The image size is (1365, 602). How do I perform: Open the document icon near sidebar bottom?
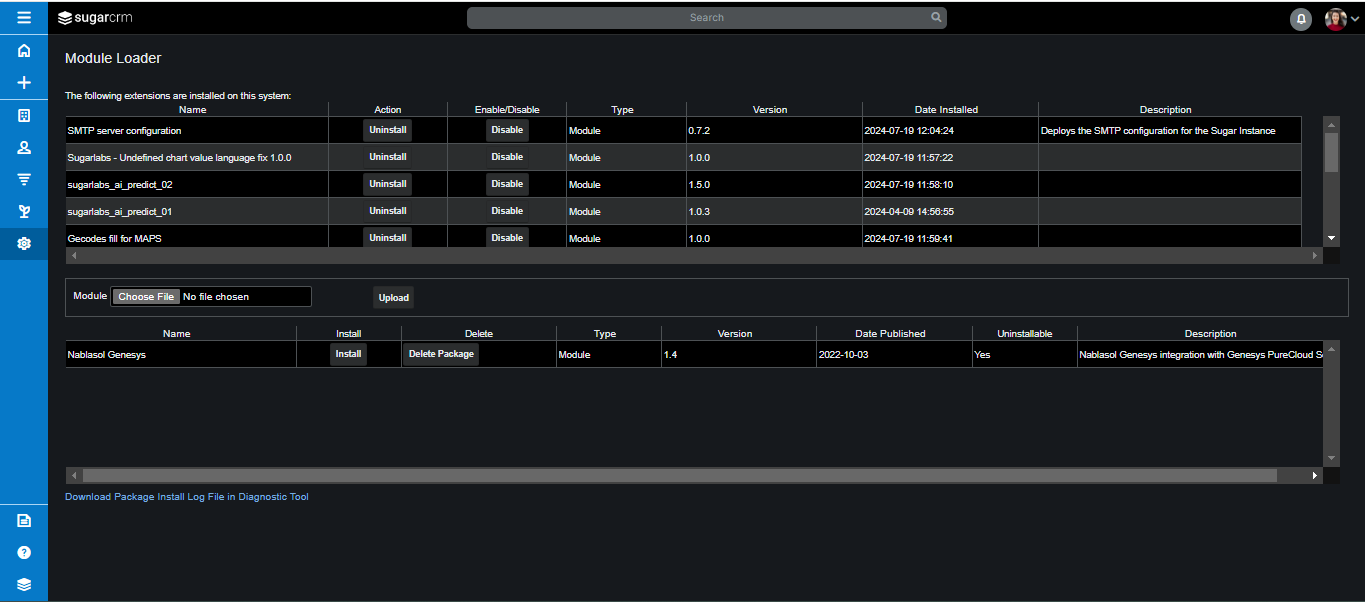pyautogui.click(x=24, y=520)
